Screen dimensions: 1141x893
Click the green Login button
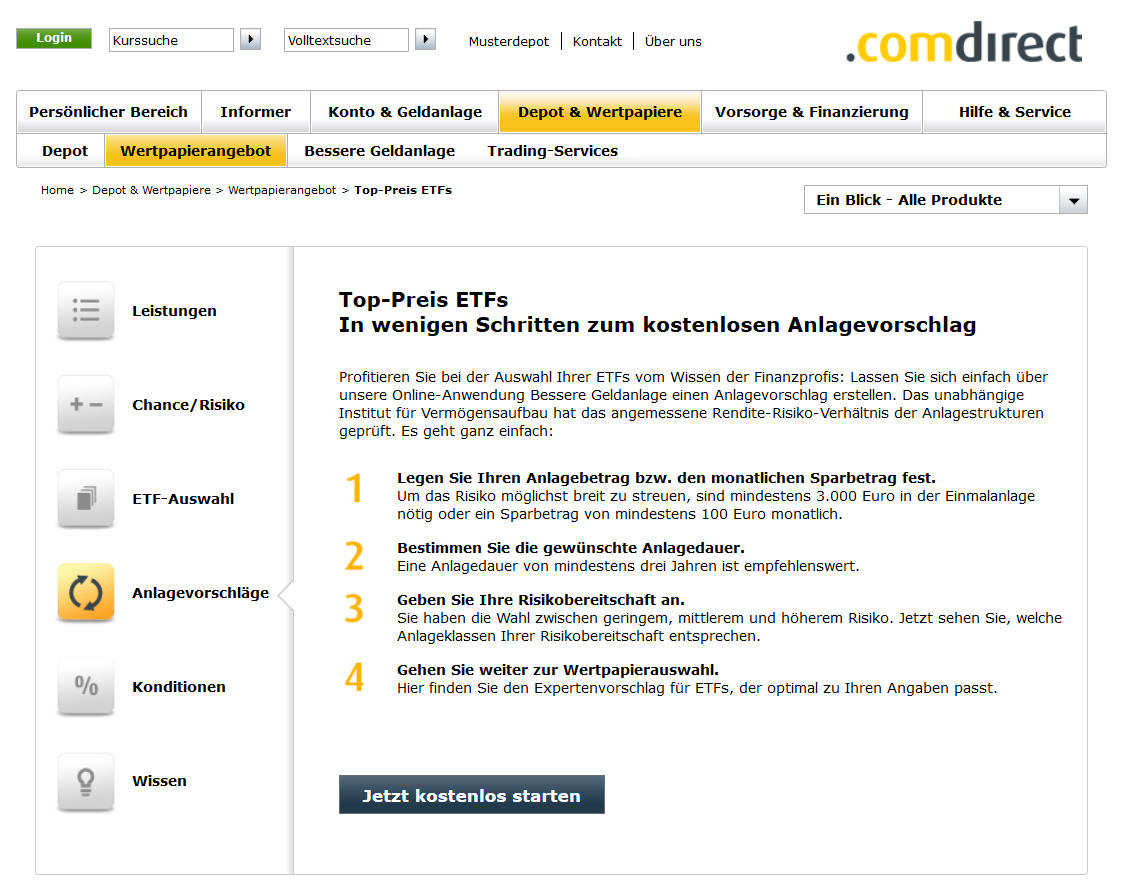pos(54,38)
